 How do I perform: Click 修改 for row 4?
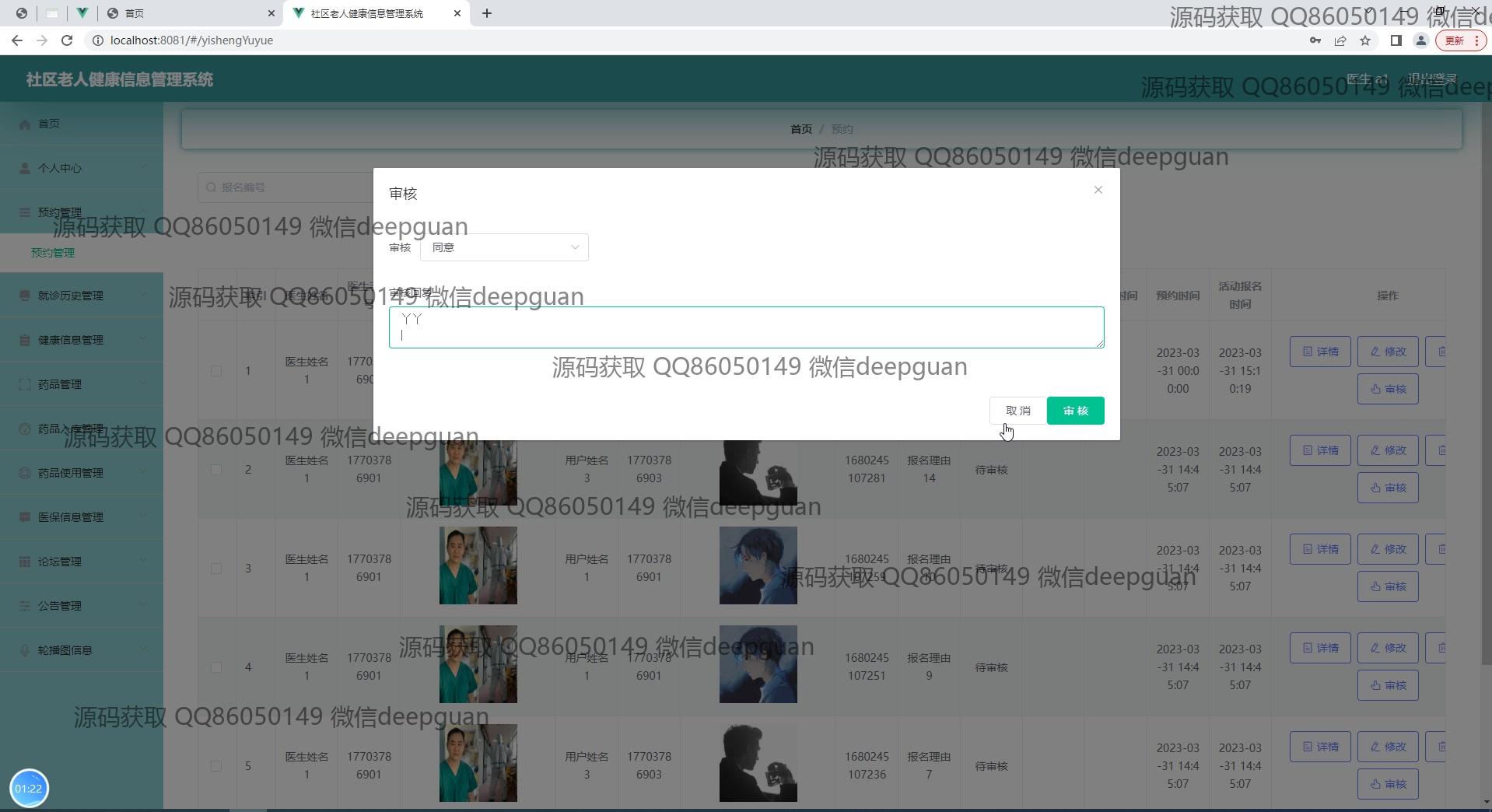(1388, 648)
